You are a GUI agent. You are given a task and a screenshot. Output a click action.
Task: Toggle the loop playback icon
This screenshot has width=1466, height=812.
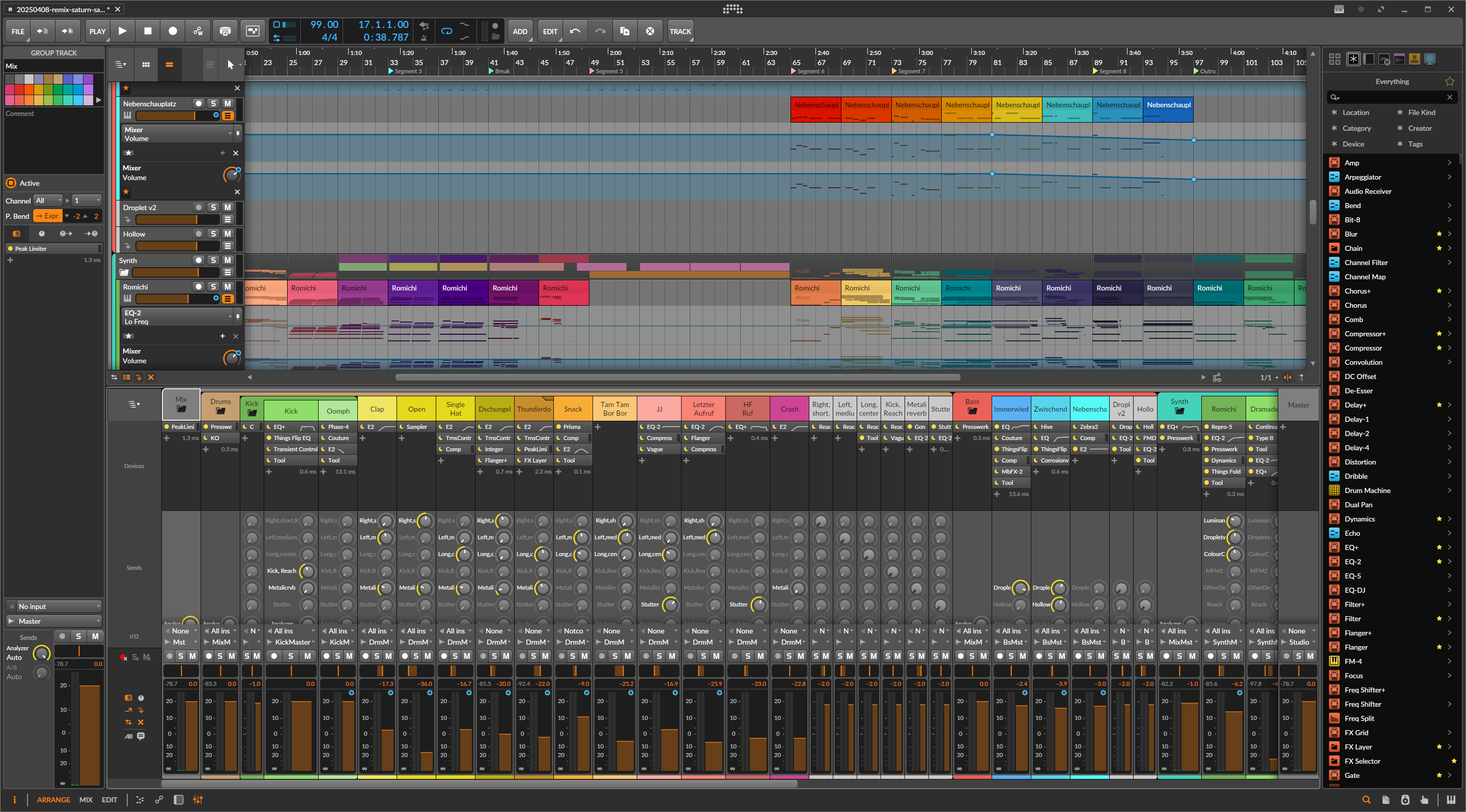pos(446,31)
